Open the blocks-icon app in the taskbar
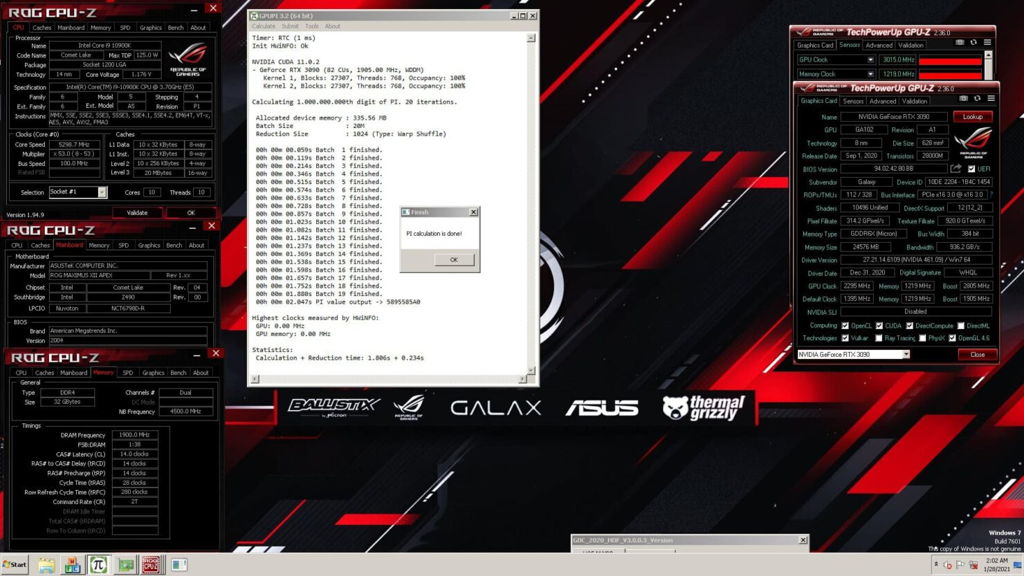This screenshot has width=1024, height=576. [72, 565]
